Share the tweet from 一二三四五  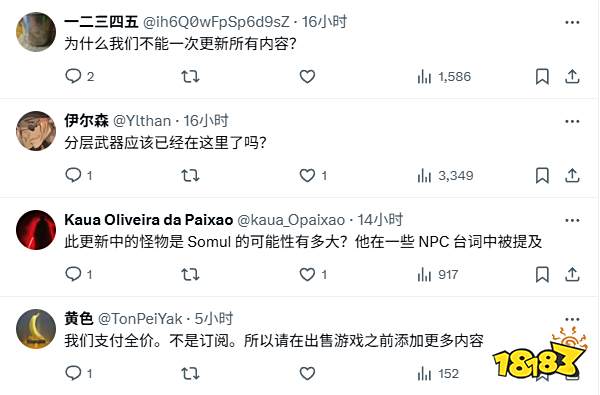tap(572, 77)
